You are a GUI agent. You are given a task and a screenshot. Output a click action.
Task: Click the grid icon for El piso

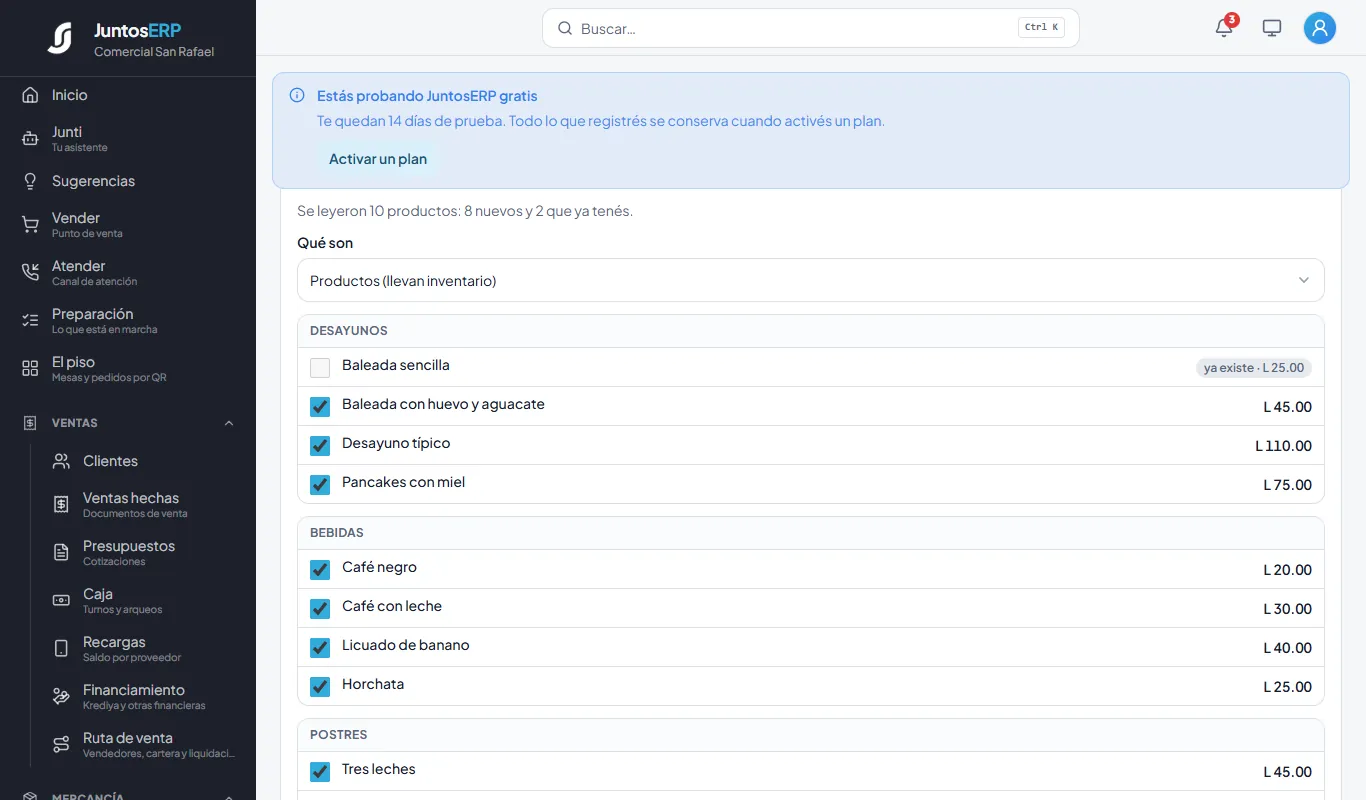tap(30, 369)
